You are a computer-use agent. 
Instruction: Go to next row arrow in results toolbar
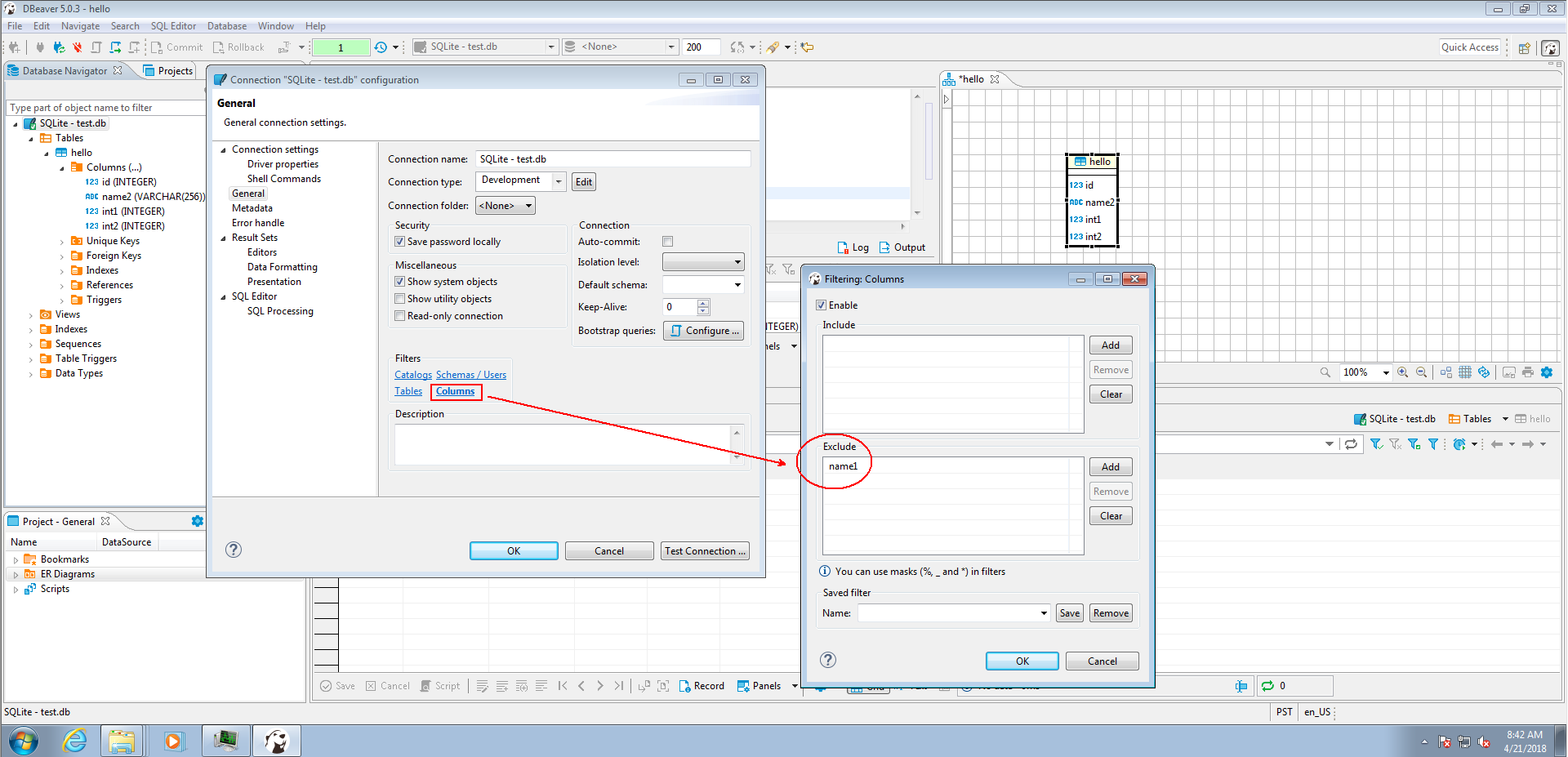pos(600,686)
